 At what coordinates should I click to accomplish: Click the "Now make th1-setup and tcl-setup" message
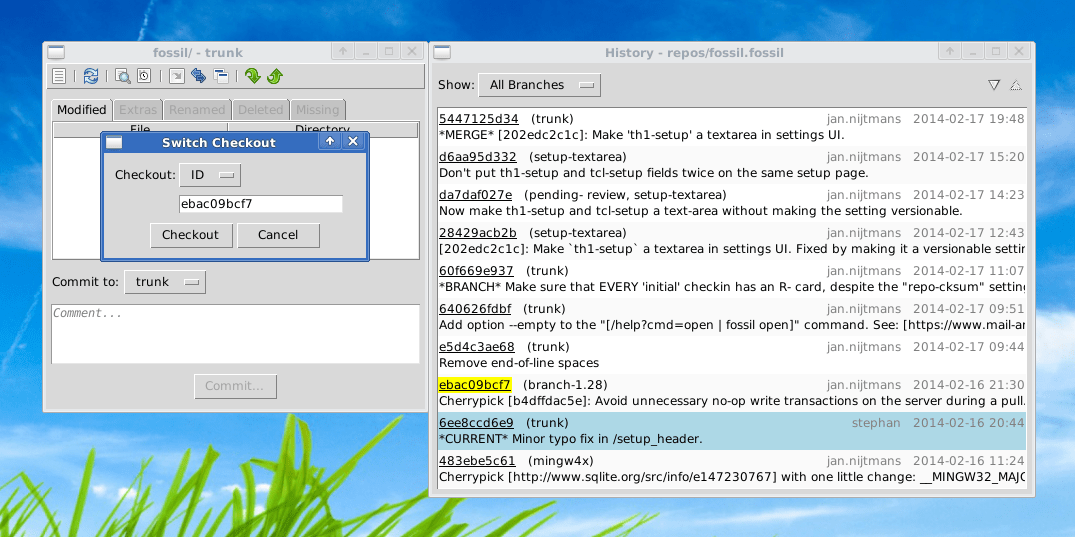pyautogui.click(x=701, y=211)
